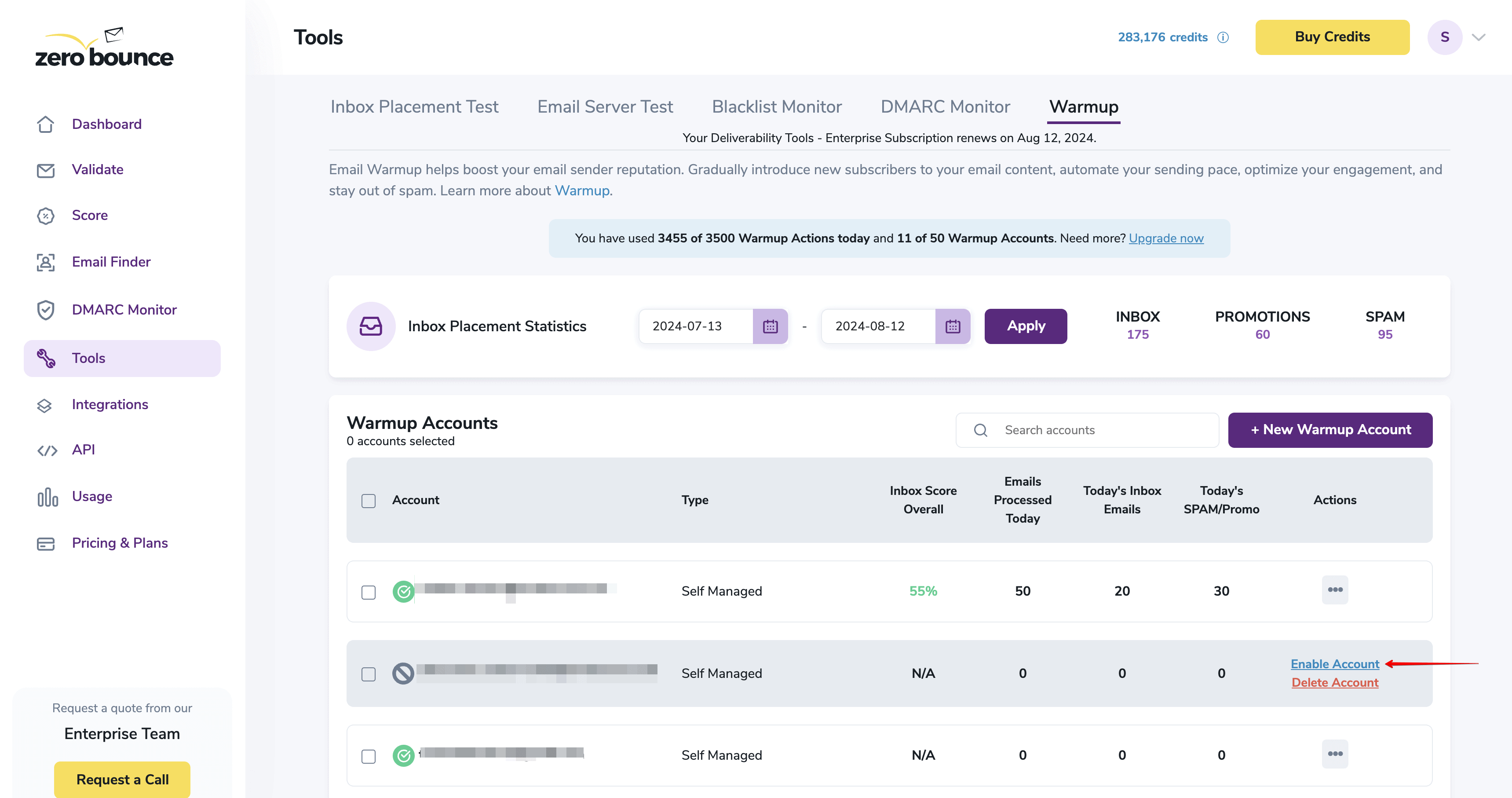Check the first warmup account's checkbox
The height and width of the screenshot is (798, 1512).
pos(369,593)
